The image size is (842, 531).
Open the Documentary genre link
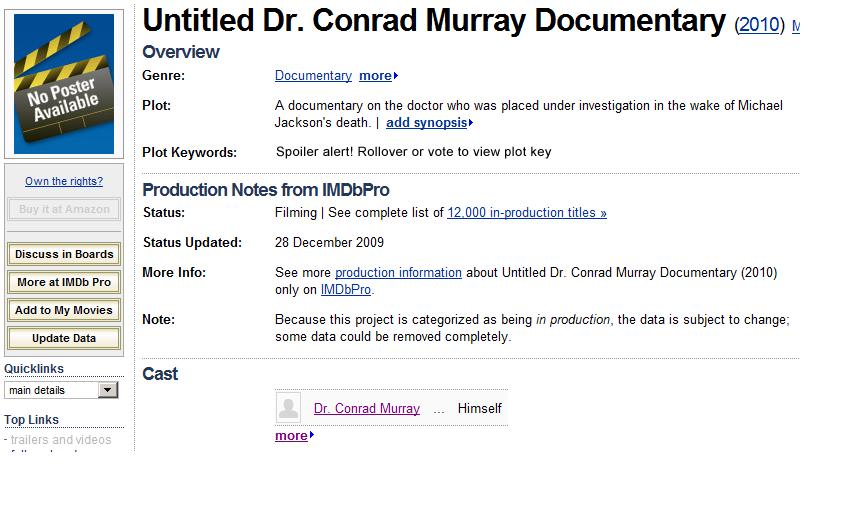pos(313,76)
